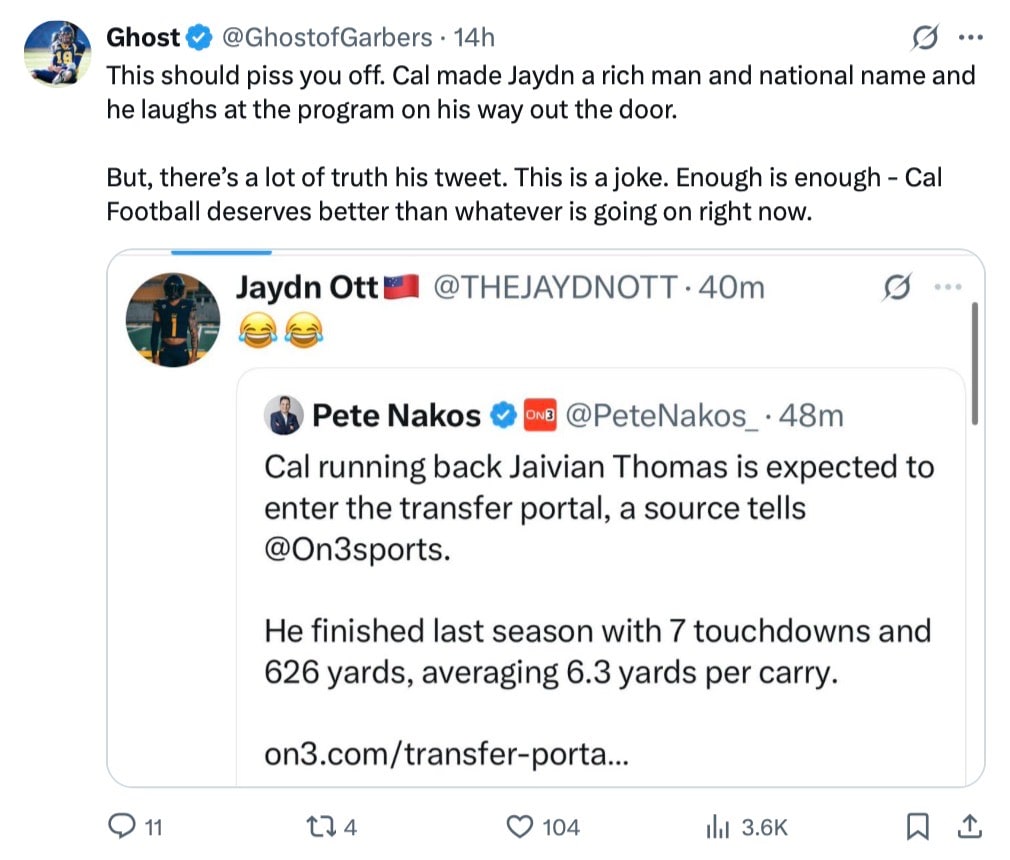
Task: Open view analytics bar chart icon
Action: (x=718, y=827)
